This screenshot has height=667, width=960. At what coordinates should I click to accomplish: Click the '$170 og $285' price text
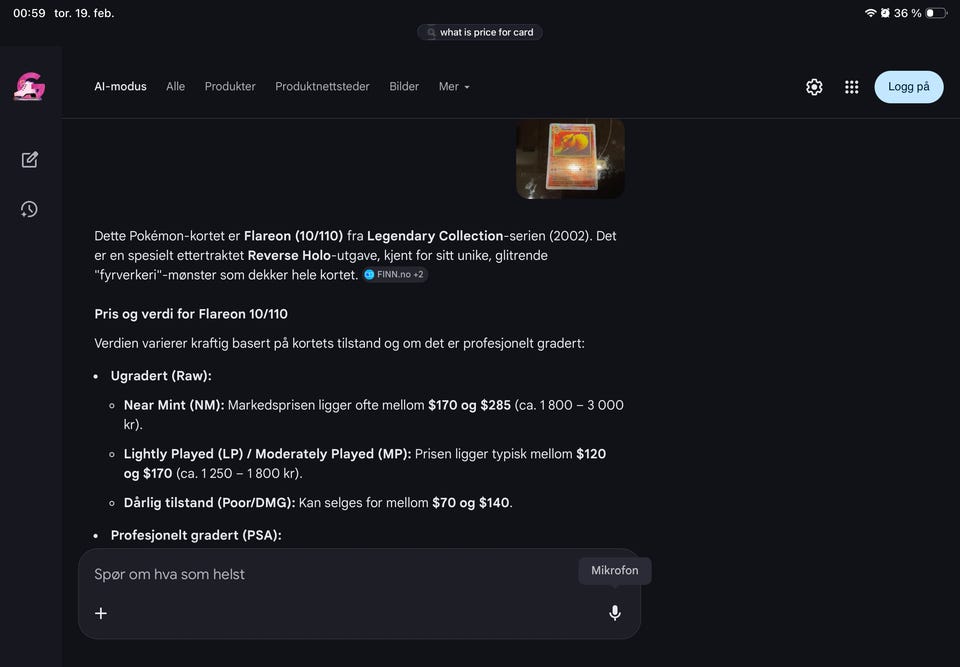click(x=470, y=405)
